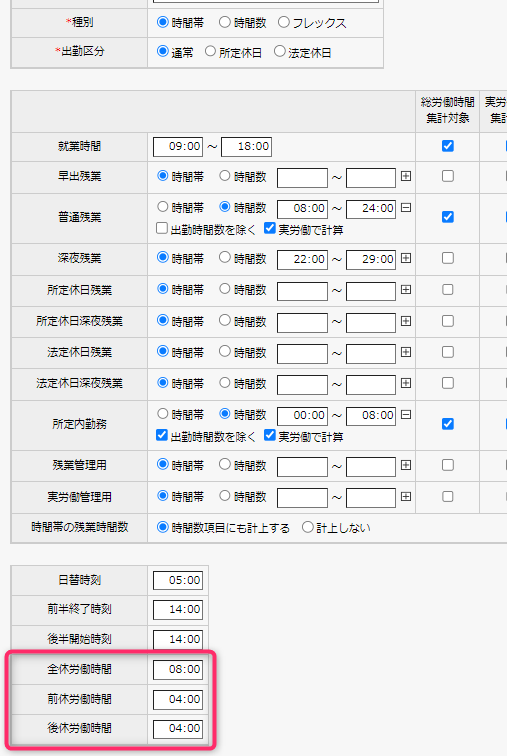Select the フレックス type radio button

tap(284, 22)
